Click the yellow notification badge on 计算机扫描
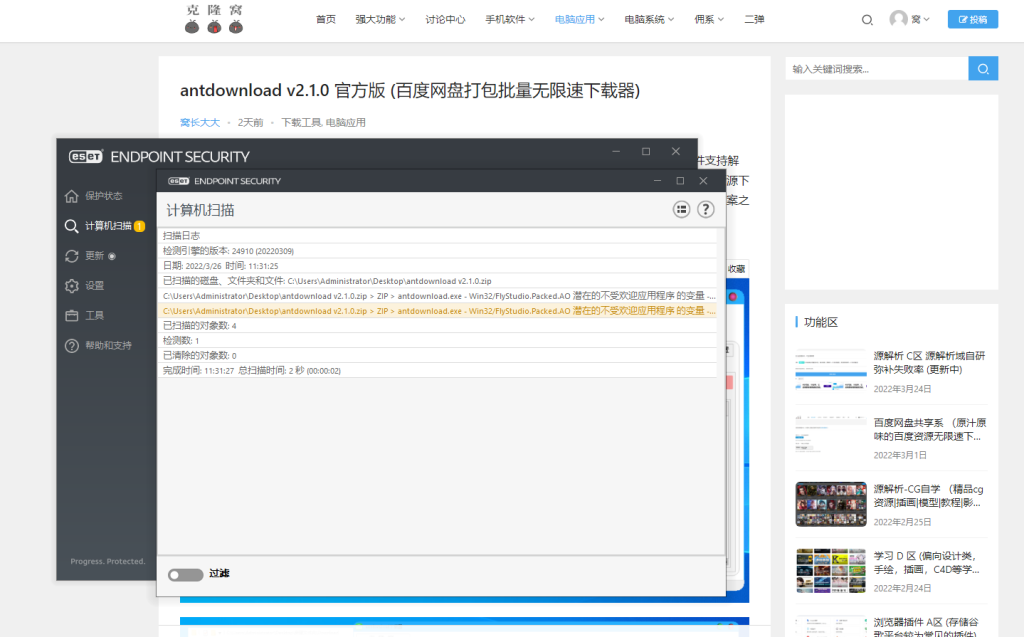The image size is (1024, 637). tap(139, 226)
